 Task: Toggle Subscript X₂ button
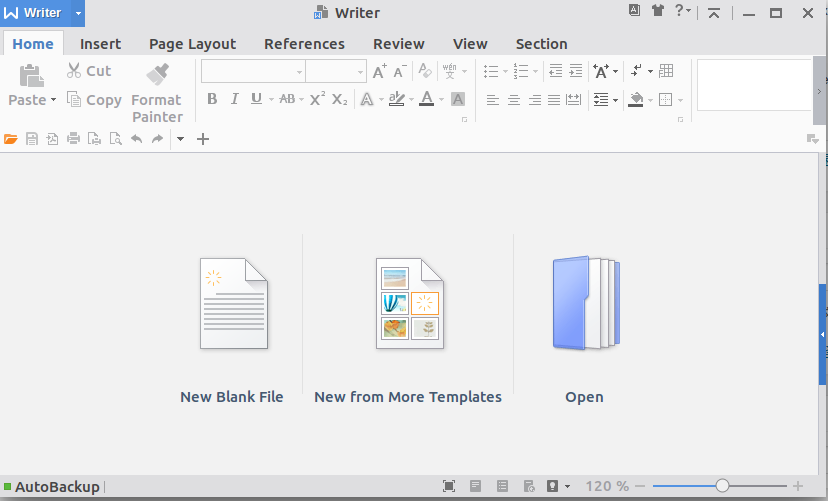(340, 99)
